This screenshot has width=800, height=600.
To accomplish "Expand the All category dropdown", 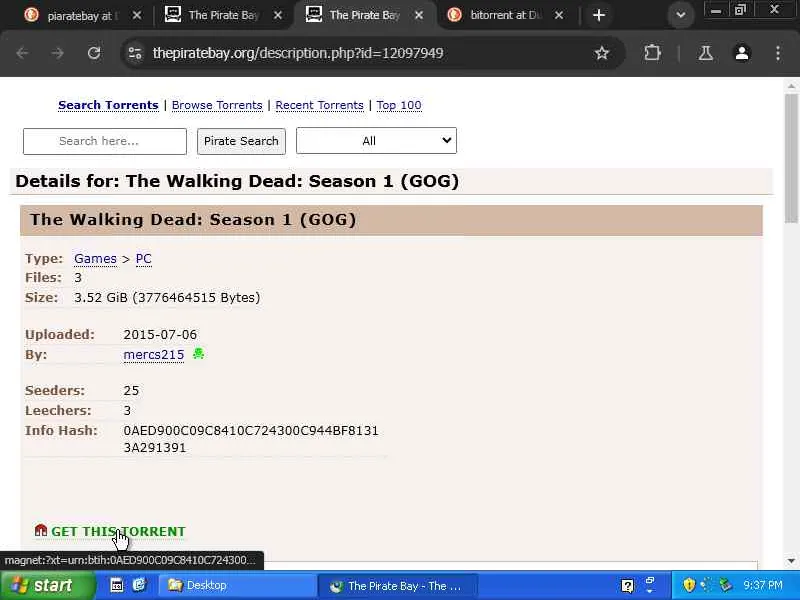I will 376,140.
